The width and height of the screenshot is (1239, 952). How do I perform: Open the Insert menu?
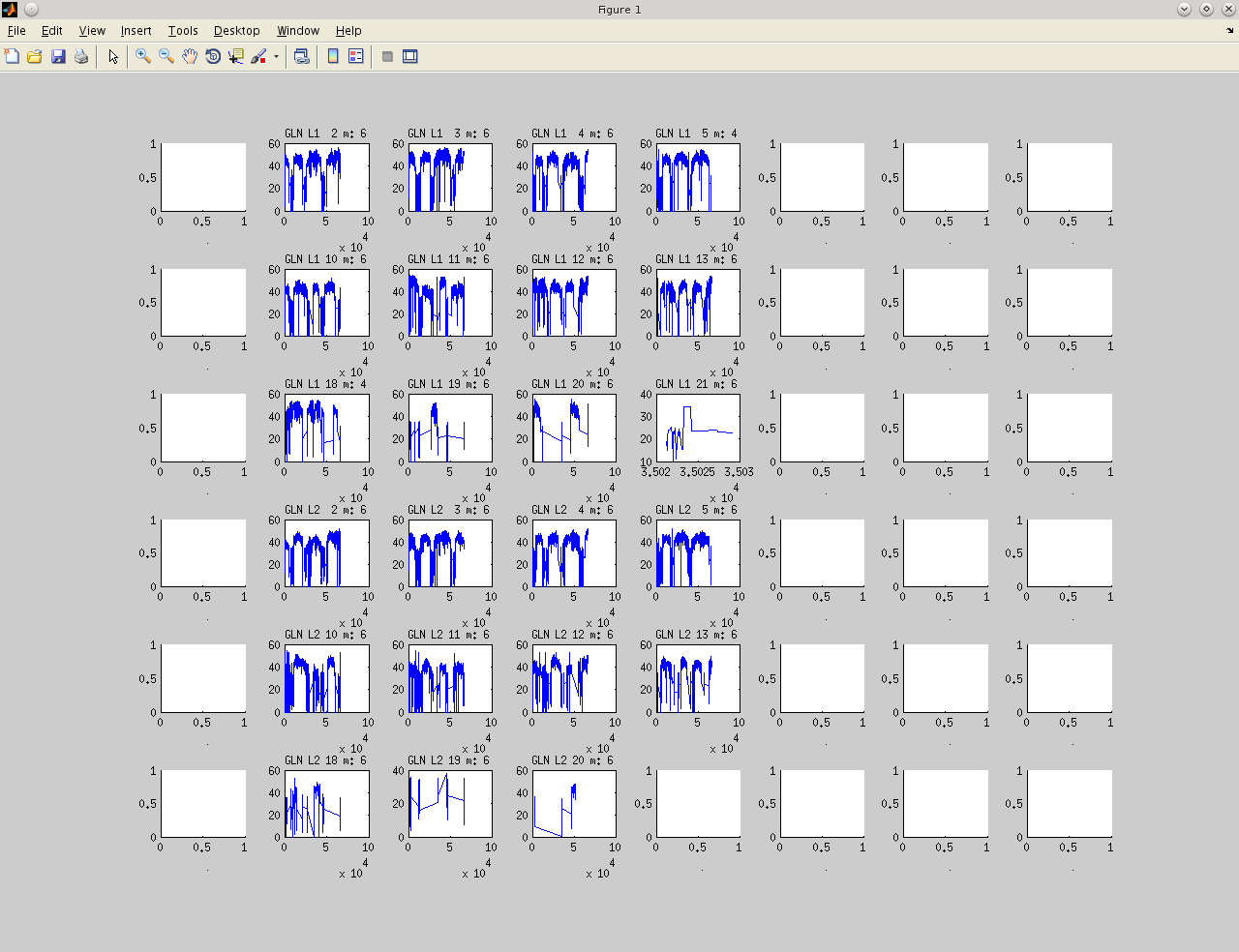pos(136,31)
